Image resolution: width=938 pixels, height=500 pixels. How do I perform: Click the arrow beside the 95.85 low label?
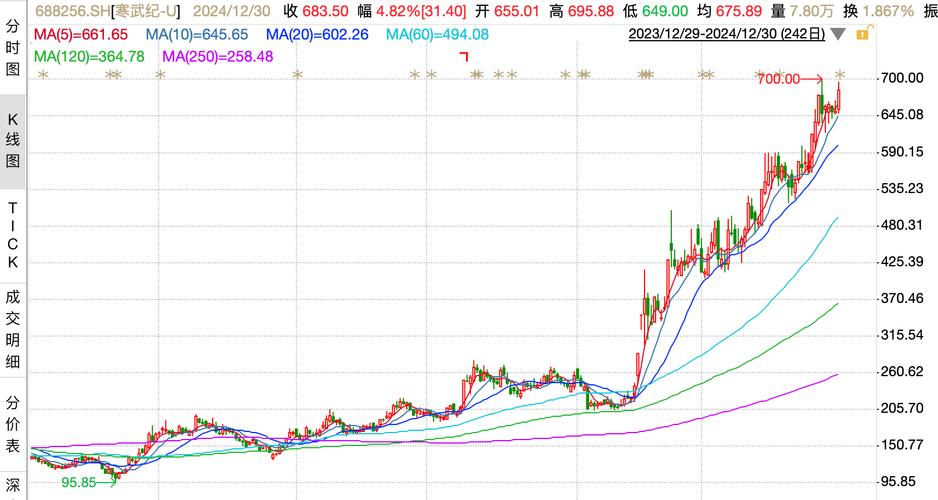[109, 481]
